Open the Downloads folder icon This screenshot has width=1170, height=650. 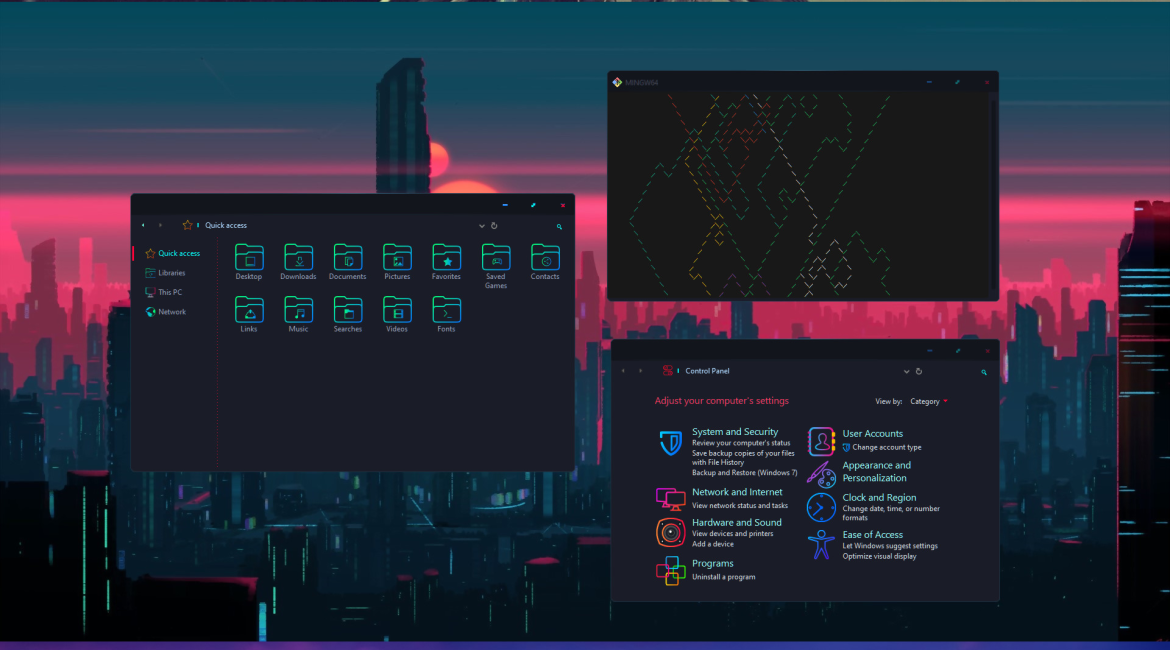click(298, 258)
